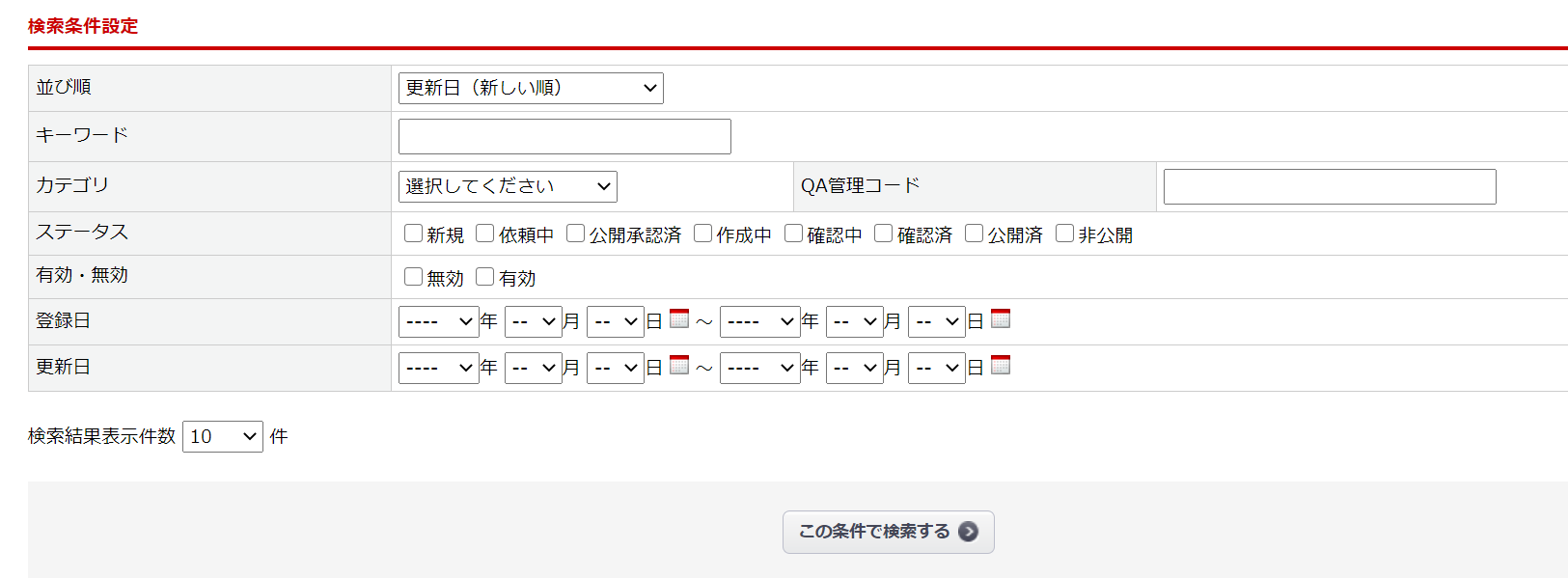
Task: Open 登録日 start year dropdown
Action: [439, 321]
